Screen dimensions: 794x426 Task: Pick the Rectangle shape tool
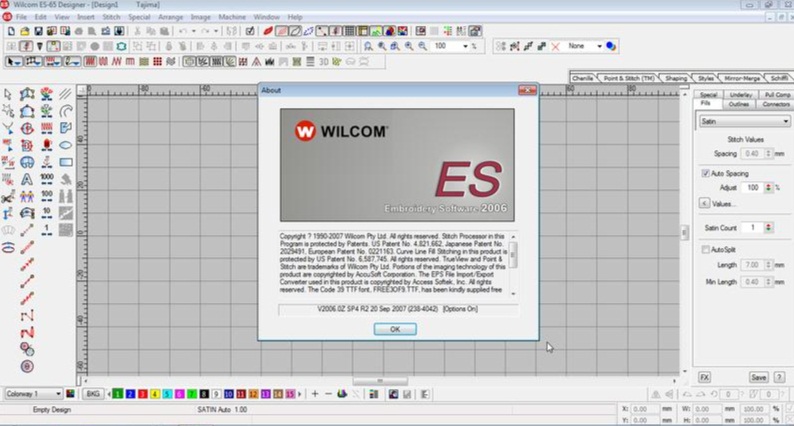click(x=65, y=162)
